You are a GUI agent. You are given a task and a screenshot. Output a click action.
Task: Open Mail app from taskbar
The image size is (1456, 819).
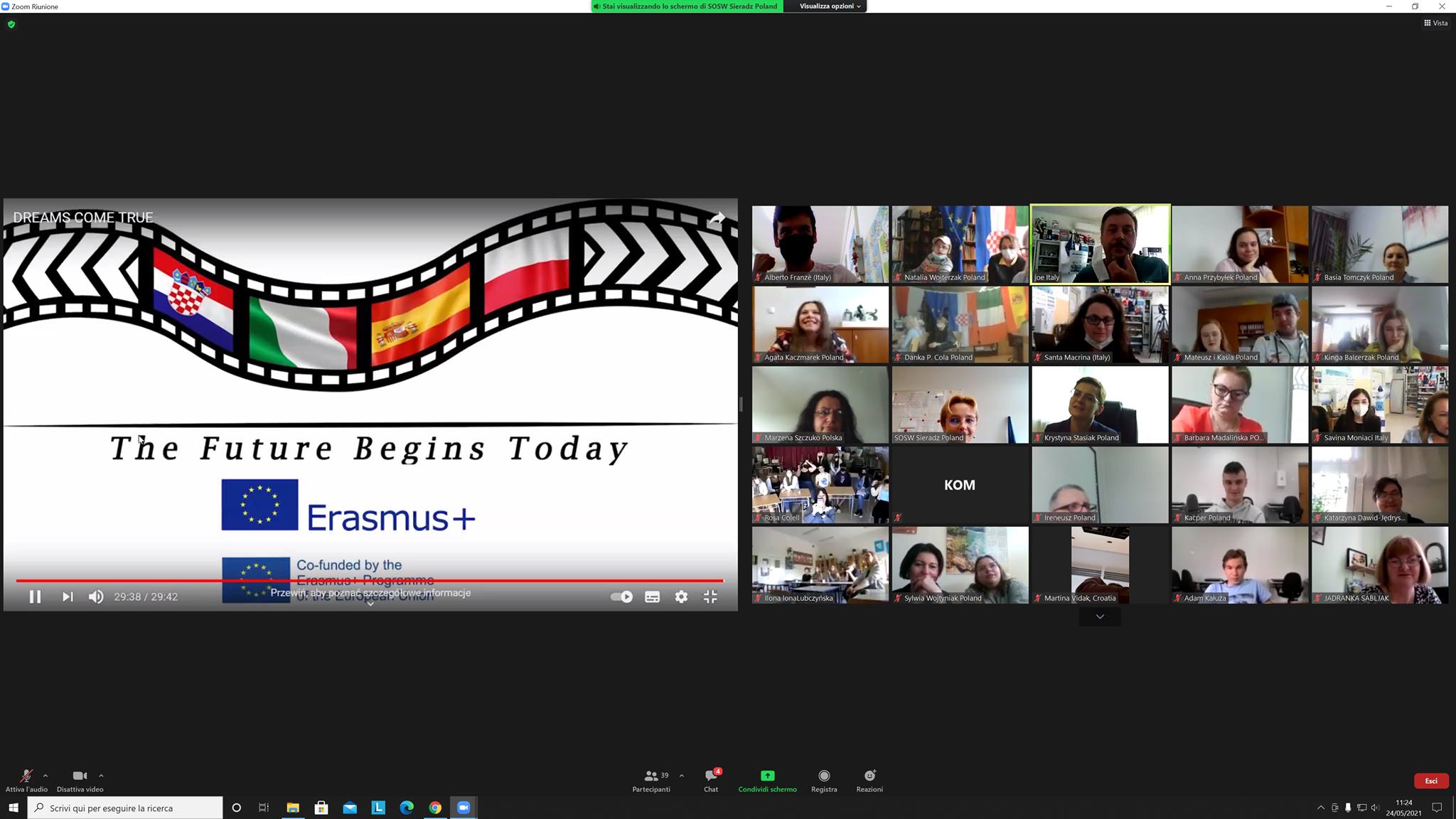350,808
